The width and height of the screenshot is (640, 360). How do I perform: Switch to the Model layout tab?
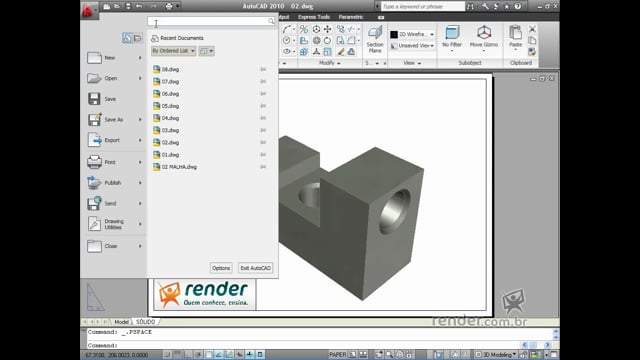(121, 322)
